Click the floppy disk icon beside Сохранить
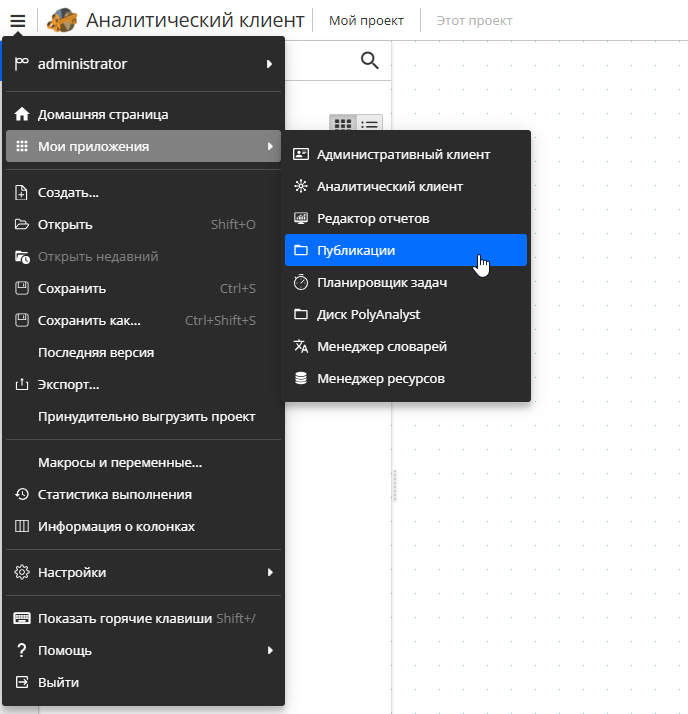Screen dimensions: 688x714 pyautogui.click(x=22, y=288)
